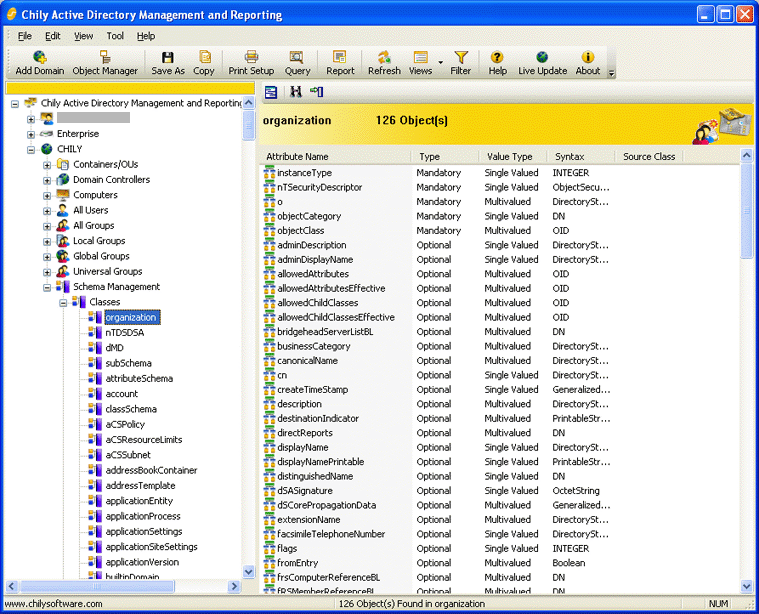Collapse the Schema Management node
This screenshot has width=759, height=614.
pos(47,287)
